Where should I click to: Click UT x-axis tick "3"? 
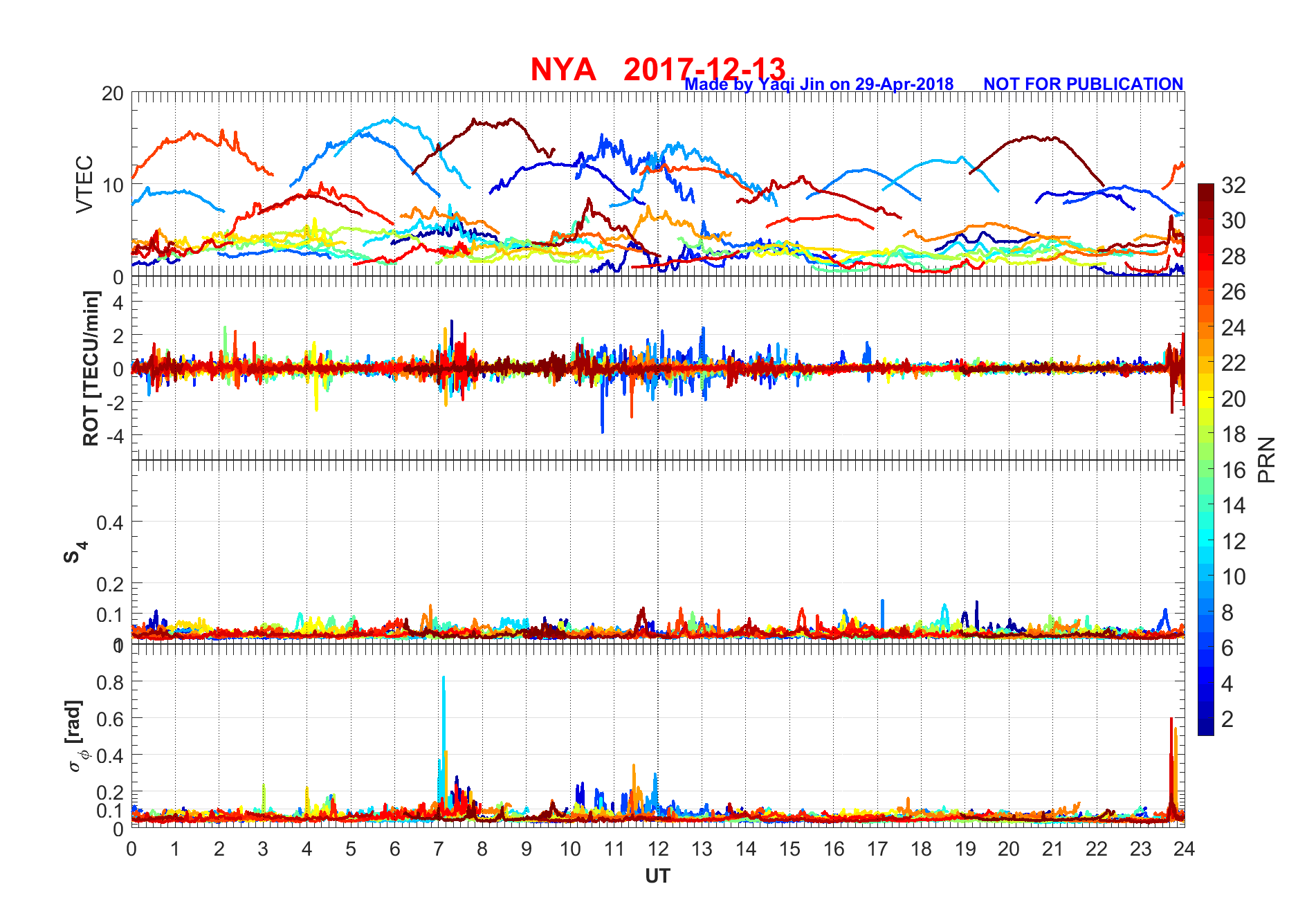[263, 849]
